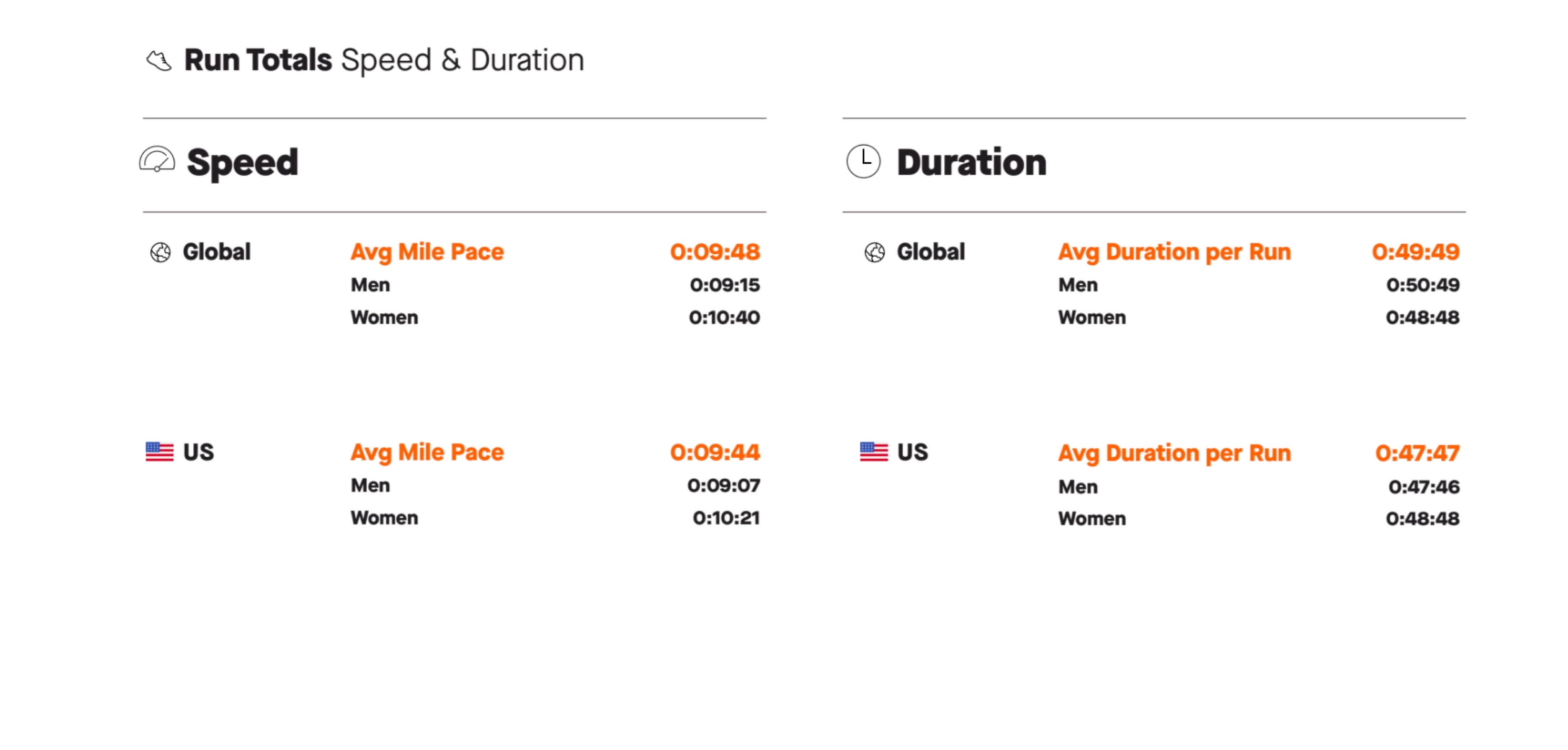Click US Avg Duration per Run label
Viewport: 1568px width, 750px height.
point(1174,453)
